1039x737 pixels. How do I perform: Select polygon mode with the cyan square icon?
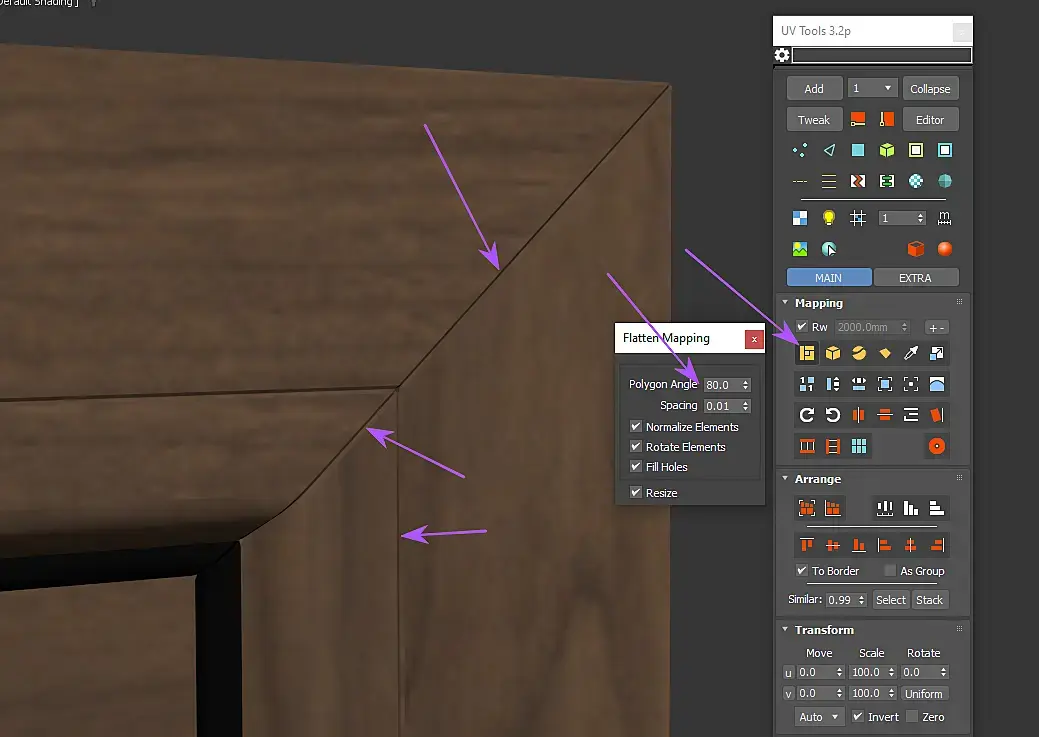pyautogui.click(x=857, y=150)
